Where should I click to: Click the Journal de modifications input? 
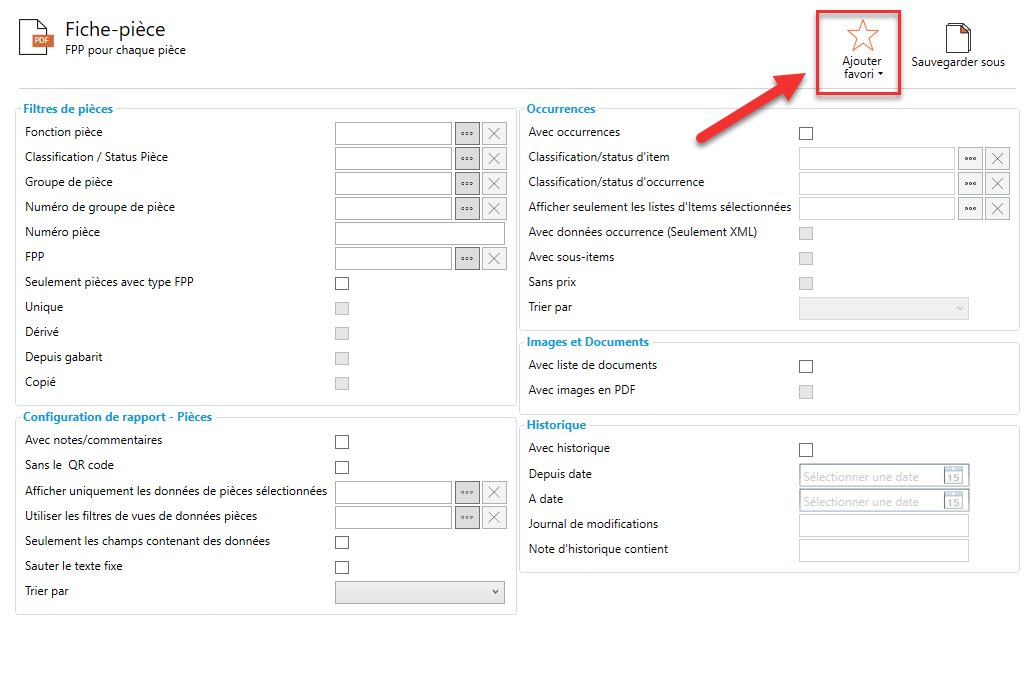pos(883,526)
